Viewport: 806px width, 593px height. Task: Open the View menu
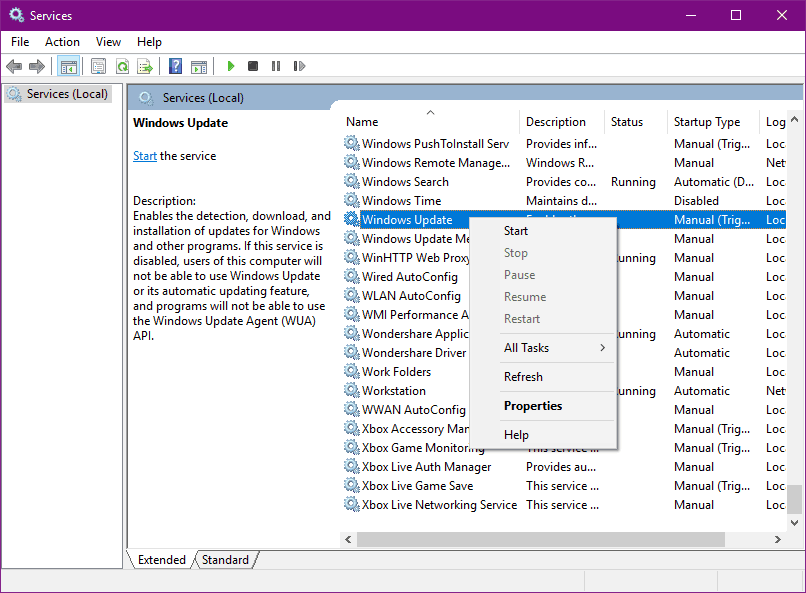[108, 42]
